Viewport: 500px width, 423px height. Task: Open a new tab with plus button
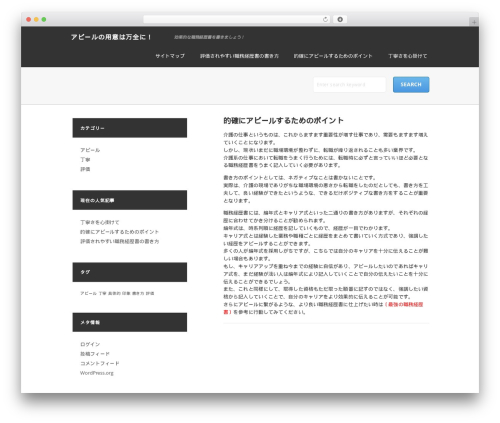474,22
